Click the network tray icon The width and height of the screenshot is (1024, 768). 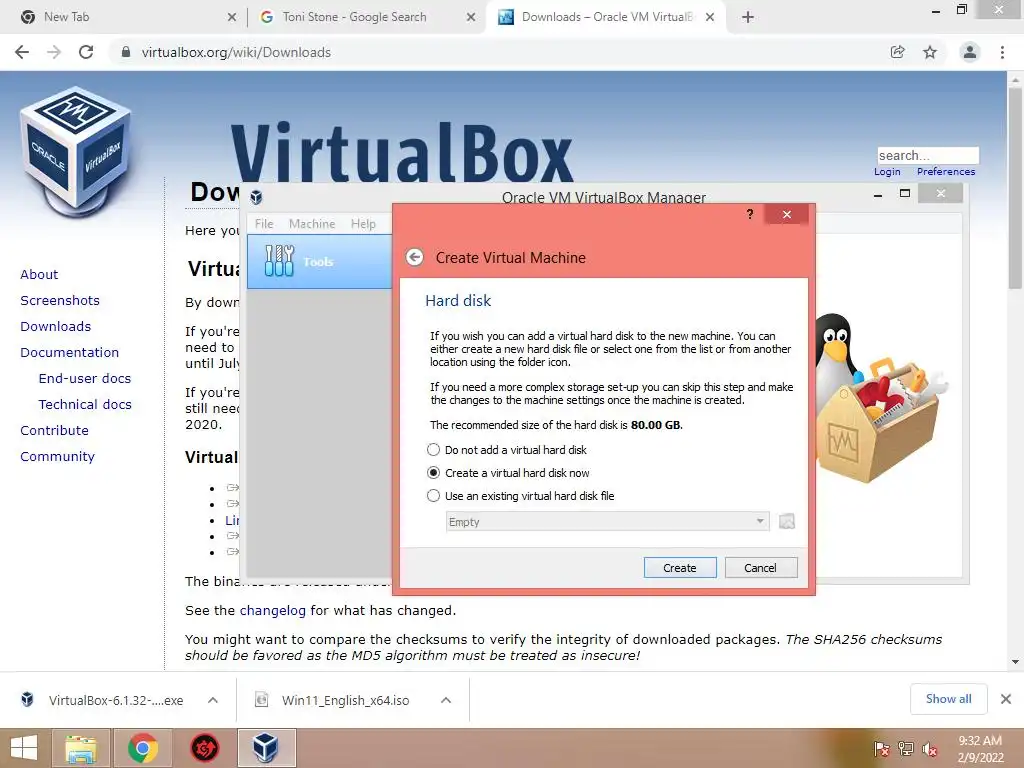click(x=905, y=749)
